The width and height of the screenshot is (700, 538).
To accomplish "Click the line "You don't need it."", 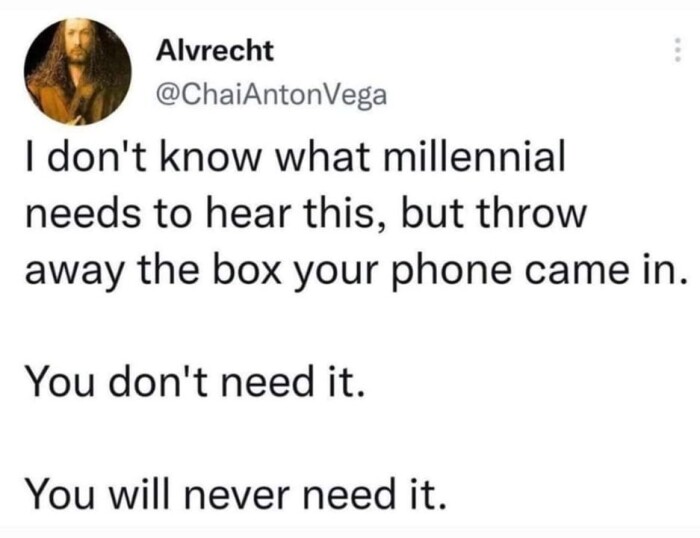I will [195, 382].
